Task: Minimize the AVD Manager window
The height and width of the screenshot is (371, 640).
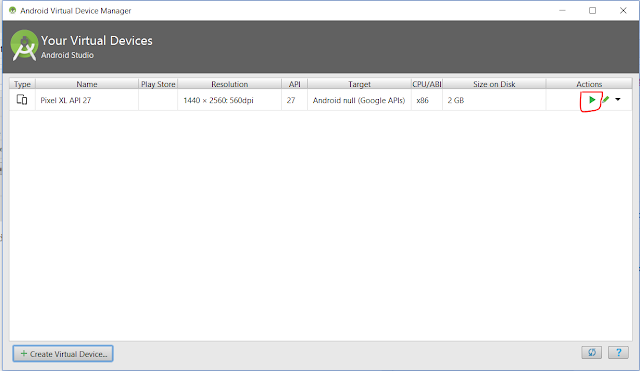Action: tap(562, 10)
